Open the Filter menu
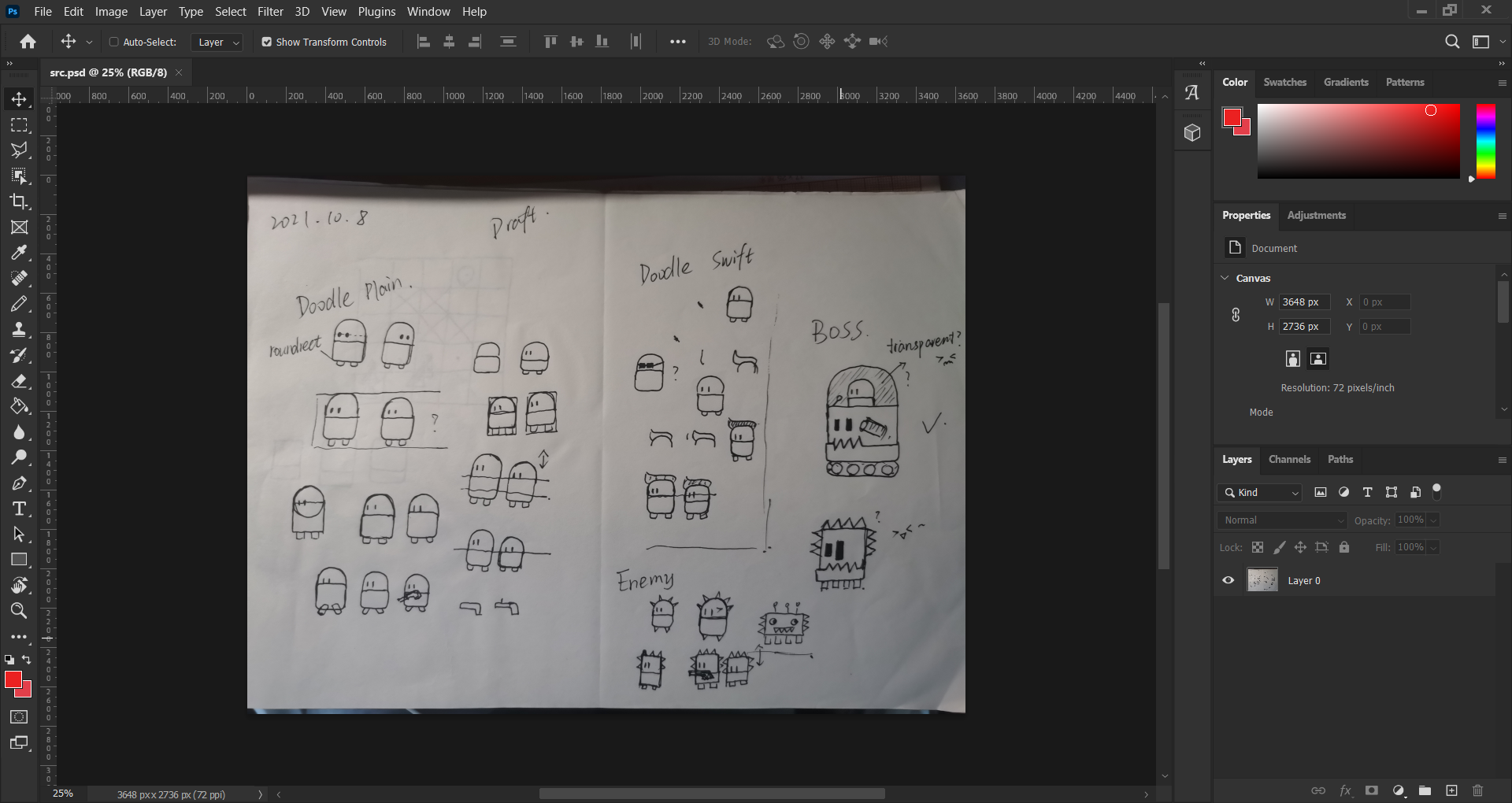Viewport: 1512px width, 803px height. point(270,12)
